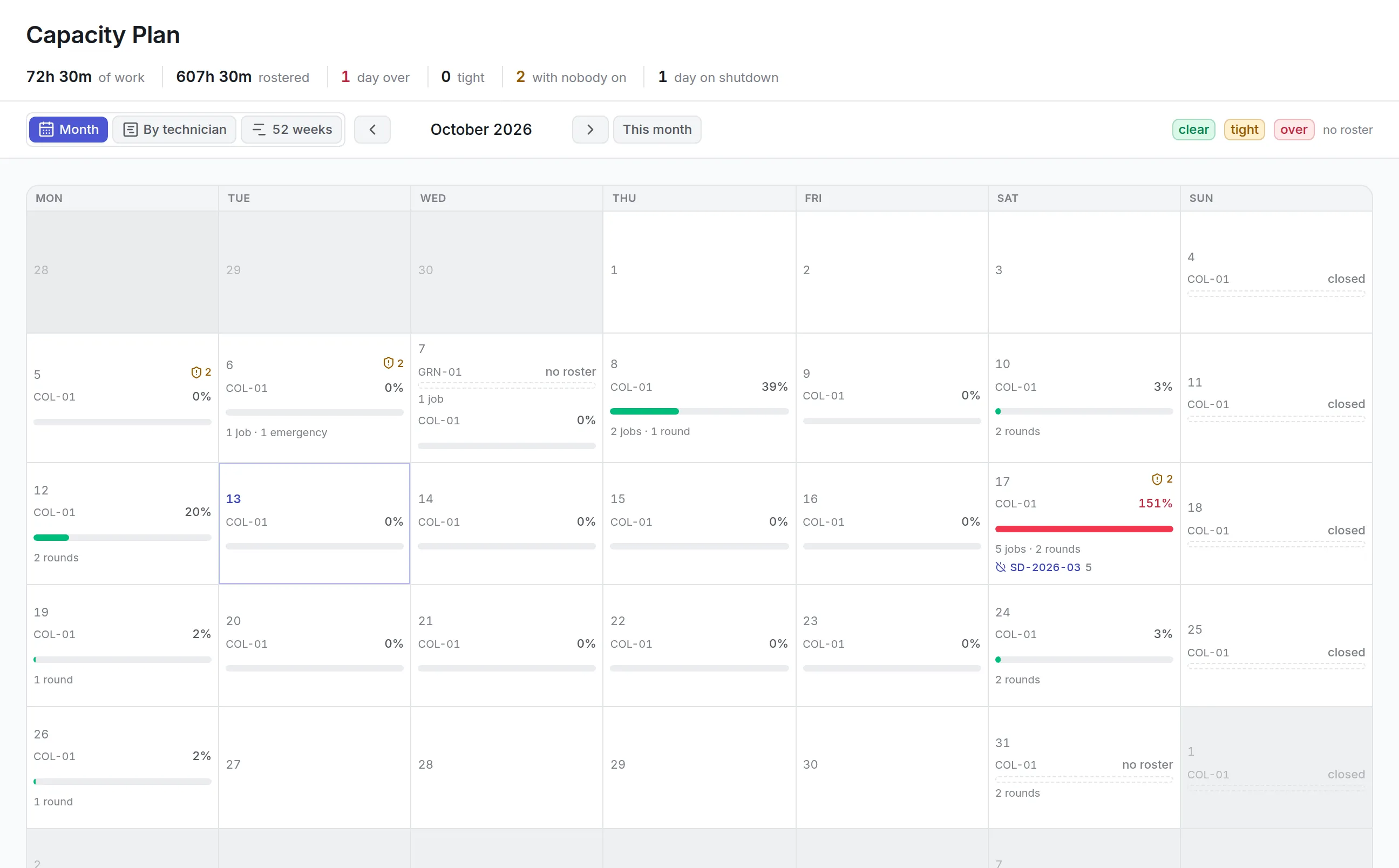Click warning shield icon on day 6
This screenshot has height=868, width=1399.
pos(389,363)
